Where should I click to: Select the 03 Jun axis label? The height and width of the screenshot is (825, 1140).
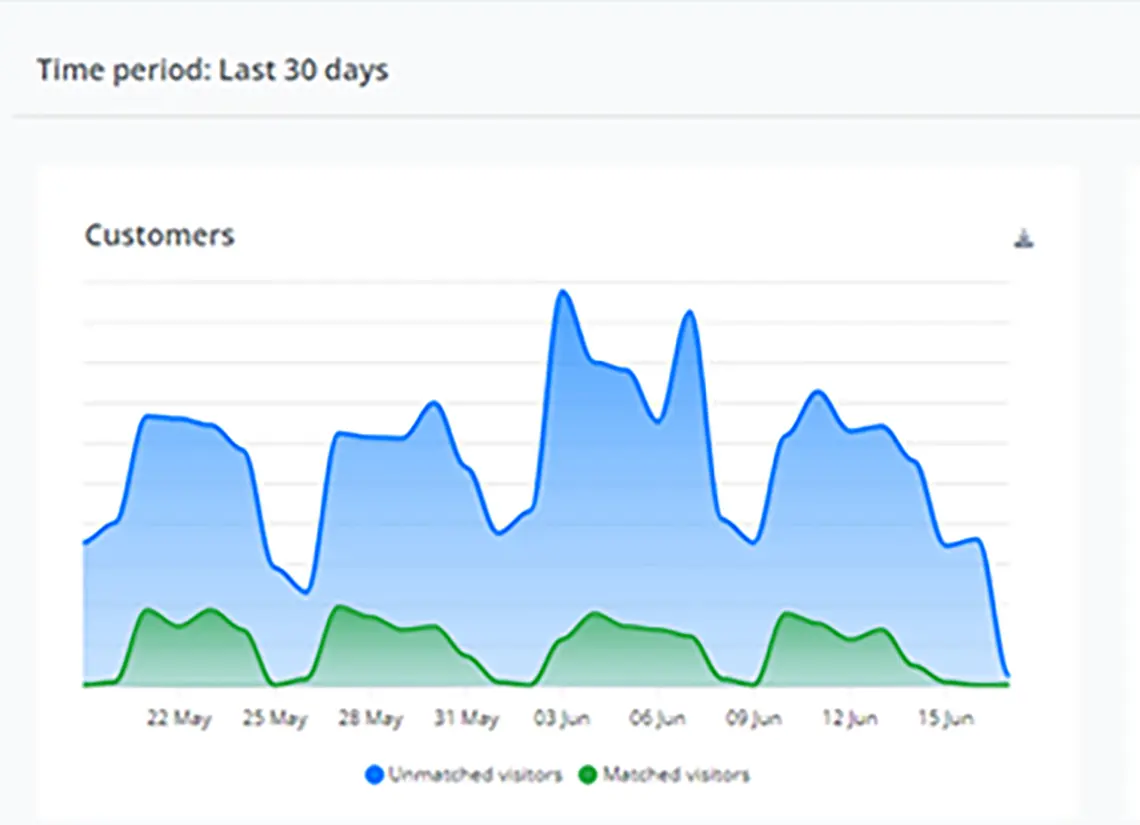562,719
